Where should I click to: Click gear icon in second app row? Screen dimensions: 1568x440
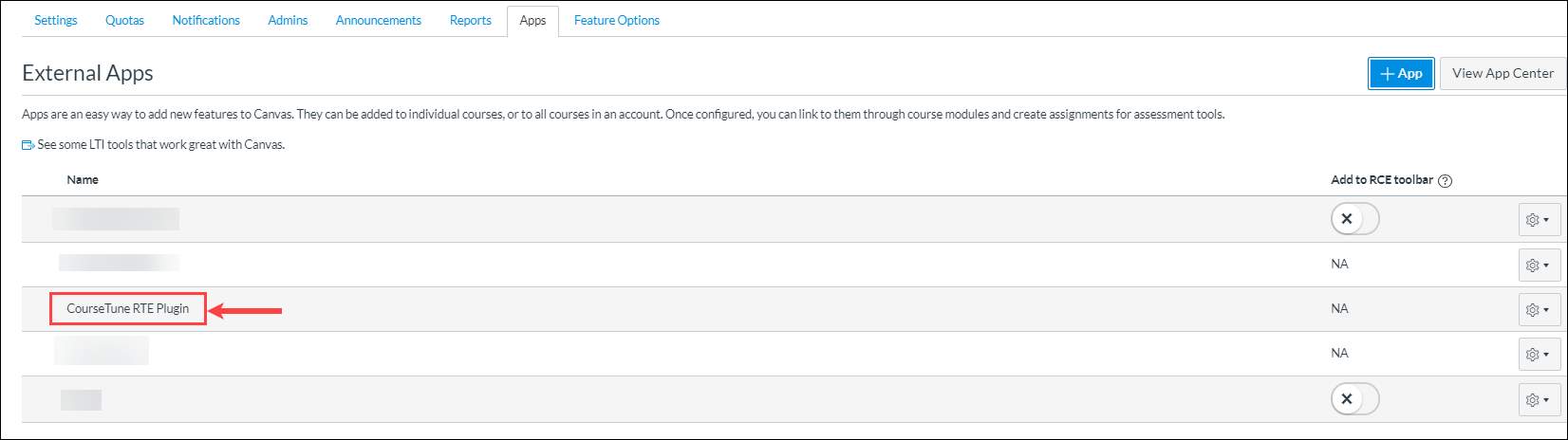click(1538, 266)
